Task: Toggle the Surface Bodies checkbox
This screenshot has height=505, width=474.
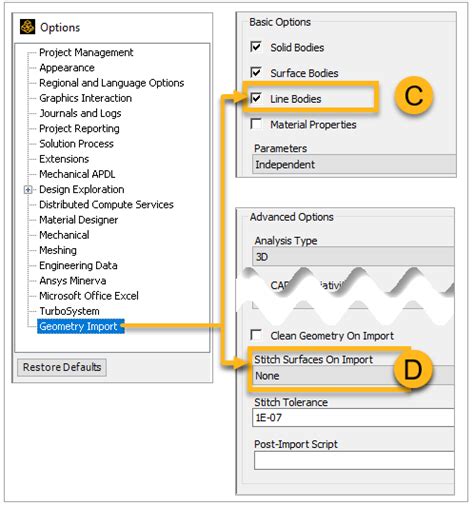Action: (256, 72)
